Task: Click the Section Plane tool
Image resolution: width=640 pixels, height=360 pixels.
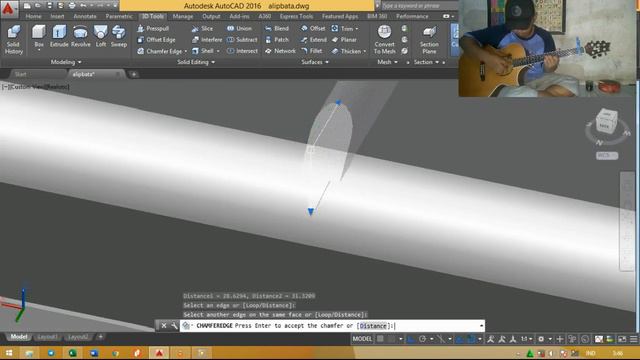Action: [429, 40]
